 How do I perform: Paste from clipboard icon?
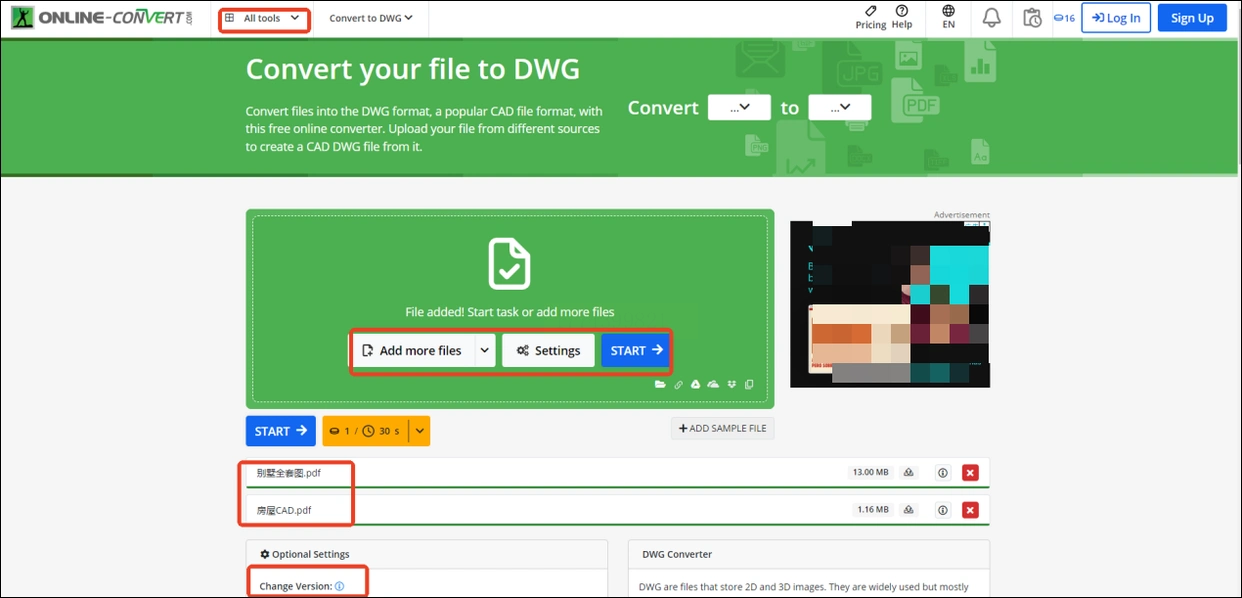point(749,384)
